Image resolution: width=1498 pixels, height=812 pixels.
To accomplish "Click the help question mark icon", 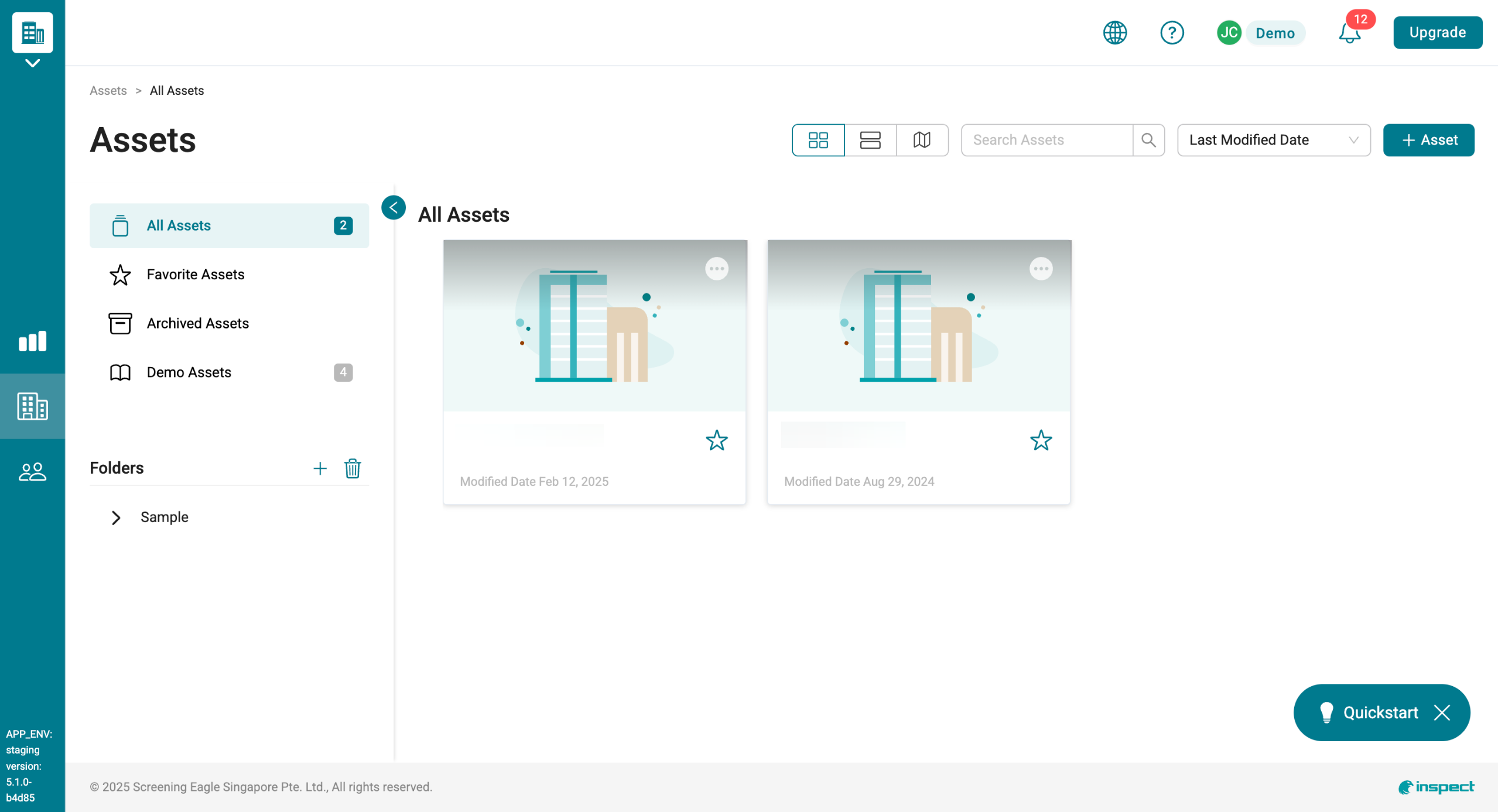I will click(x=1171, y=33).
